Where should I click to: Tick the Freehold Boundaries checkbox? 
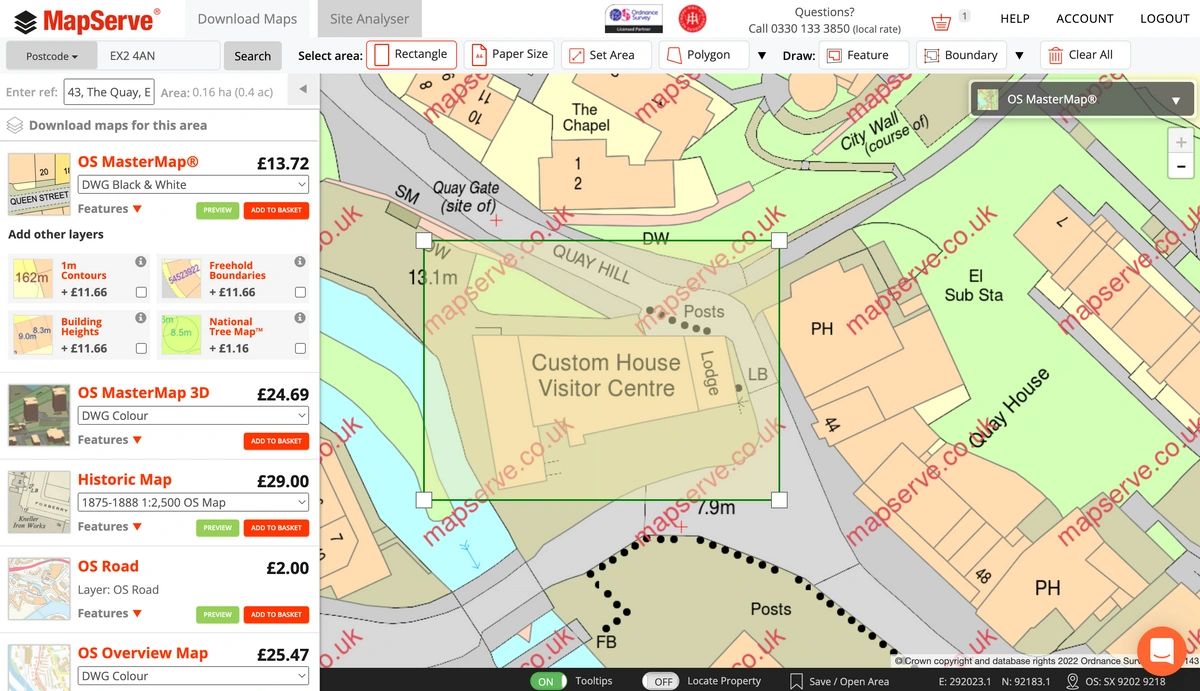(300, 293)
